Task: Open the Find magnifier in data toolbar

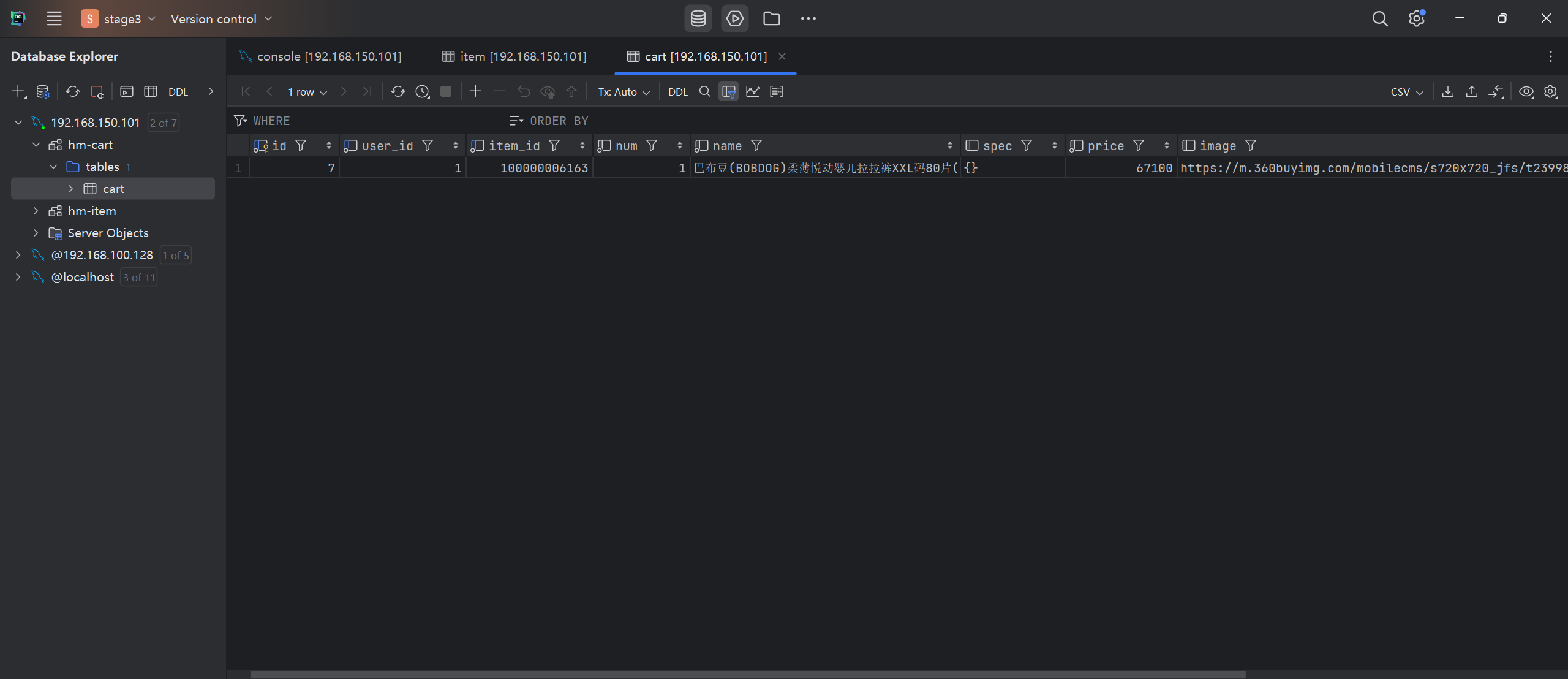Action: pyautogui.click(x=704, y=92)
